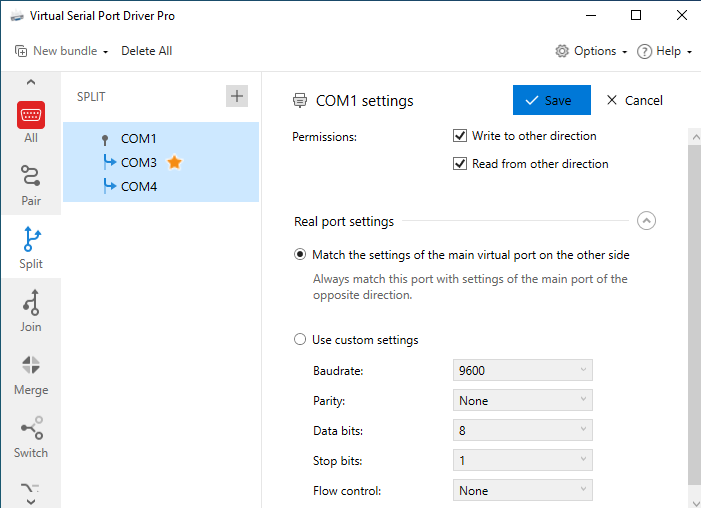
Task: Open the Flow control dropdown
Action: 523,490
